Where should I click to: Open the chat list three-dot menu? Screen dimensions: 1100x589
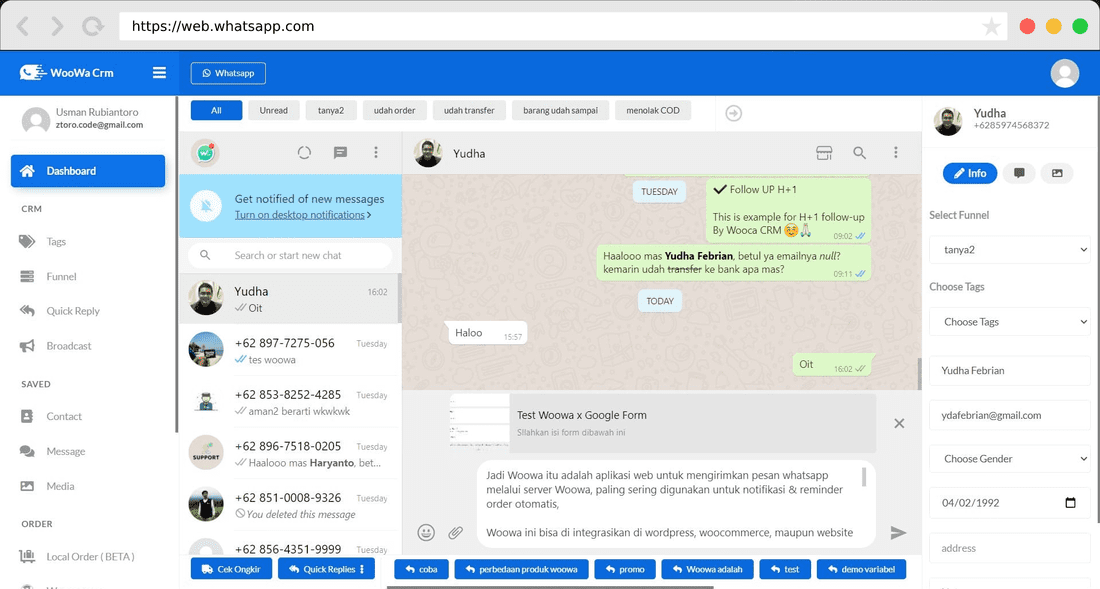coord(376,152)
